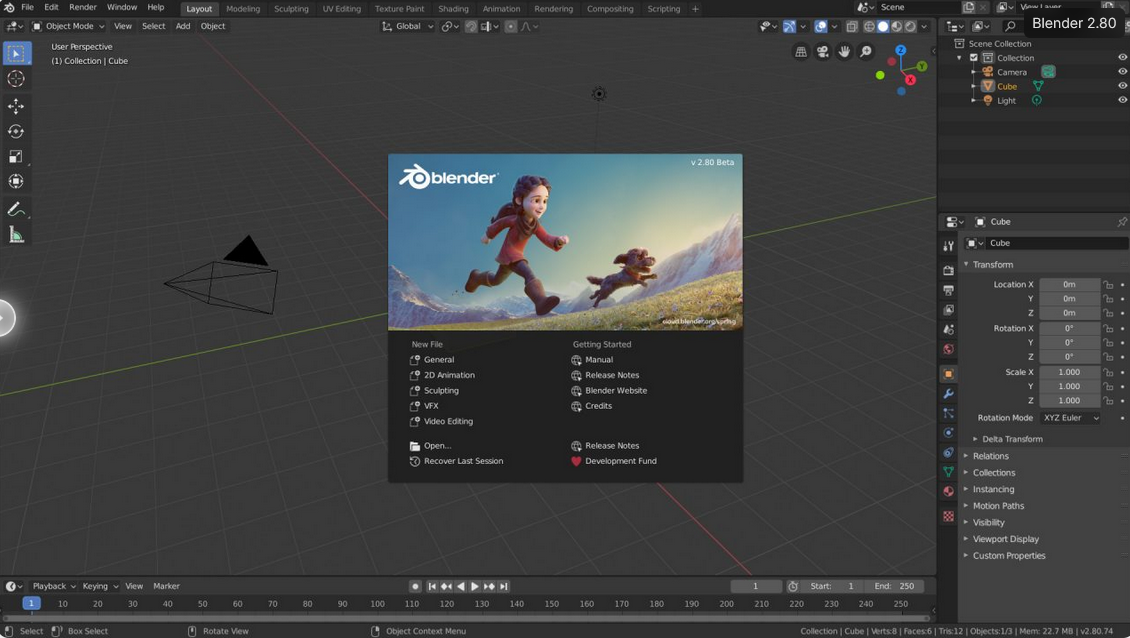Switch to the Modeling workspace tab
Image resolution: width=1130 pixels, height=638 pixels.
click(x=243, y=9)
